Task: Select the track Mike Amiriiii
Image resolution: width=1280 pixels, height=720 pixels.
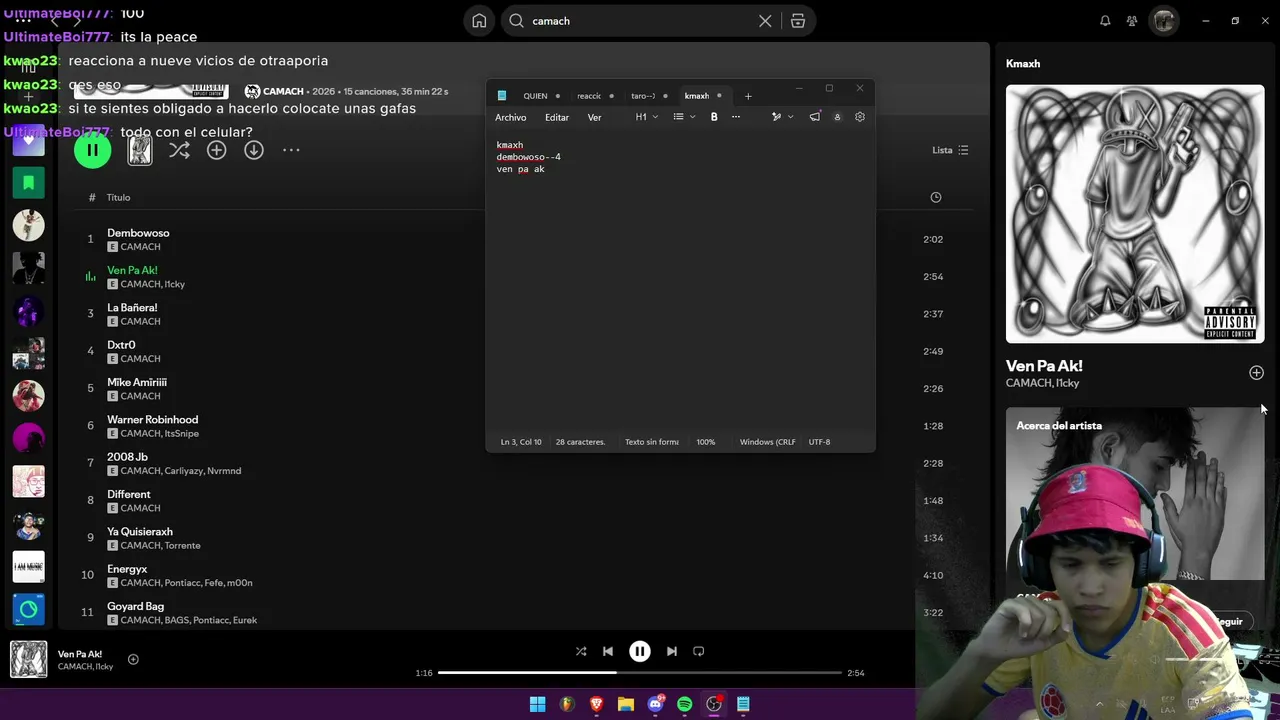Action: 137,382
